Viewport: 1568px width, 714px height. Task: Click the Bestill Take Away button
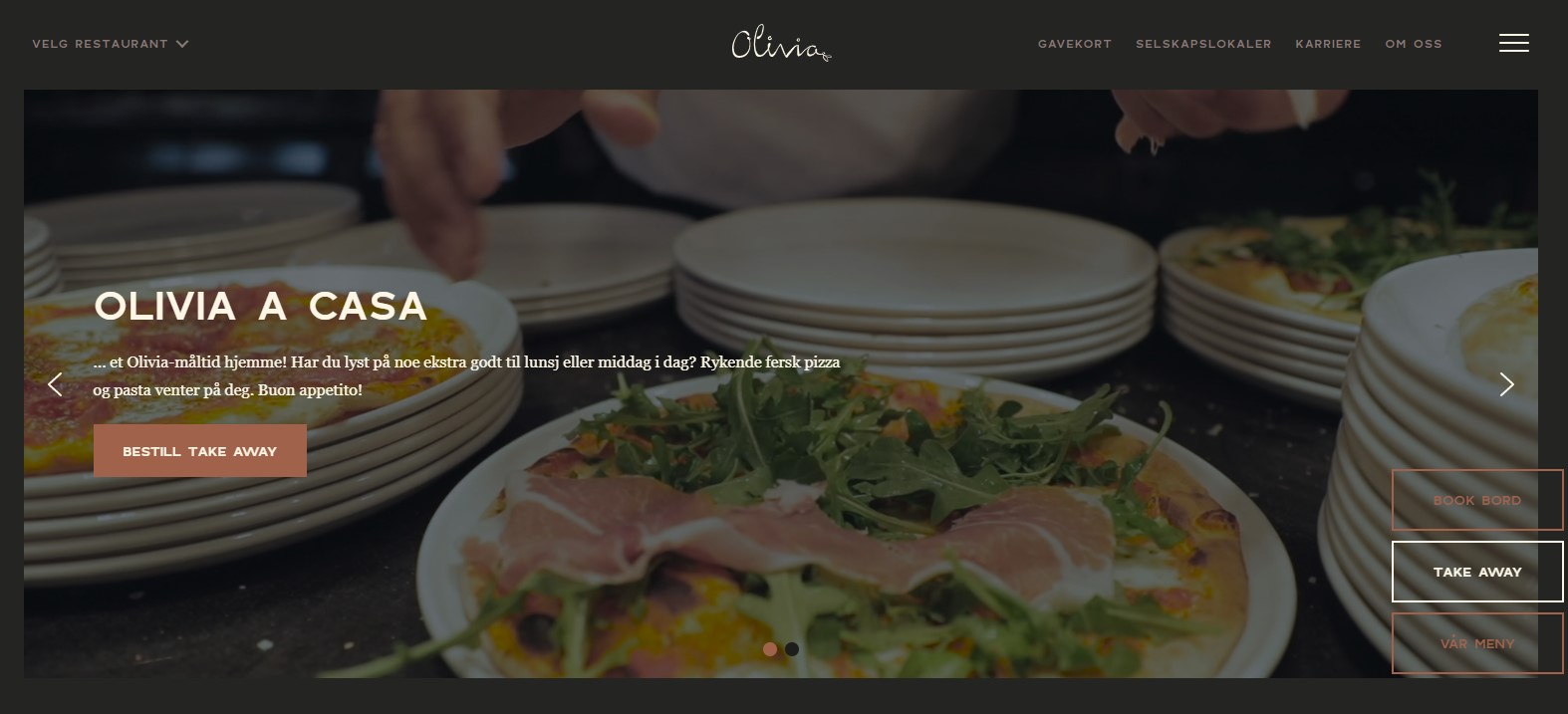200,451
